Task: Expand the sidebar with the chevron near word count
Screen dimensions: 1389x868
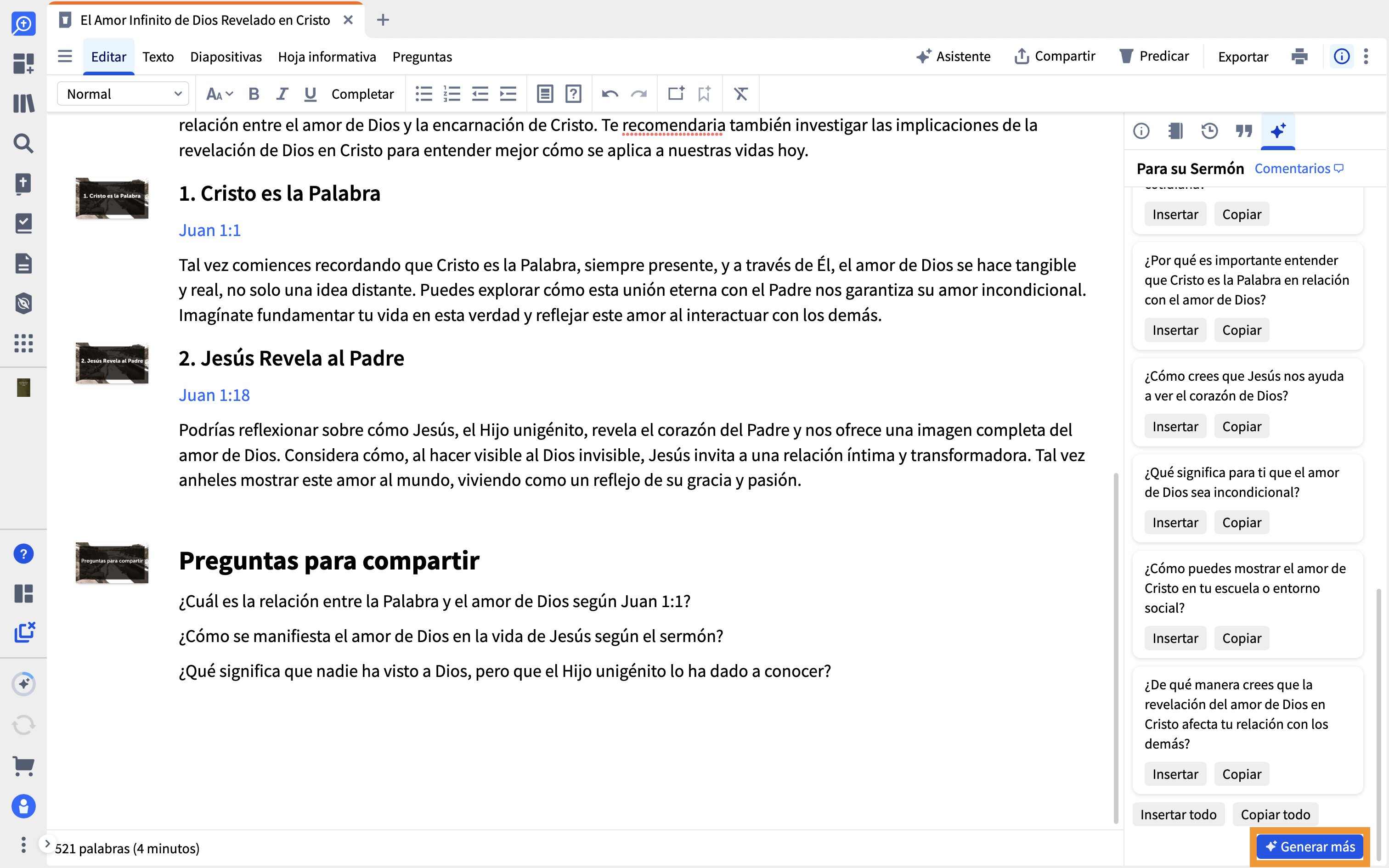Action: tap(48, 843)
